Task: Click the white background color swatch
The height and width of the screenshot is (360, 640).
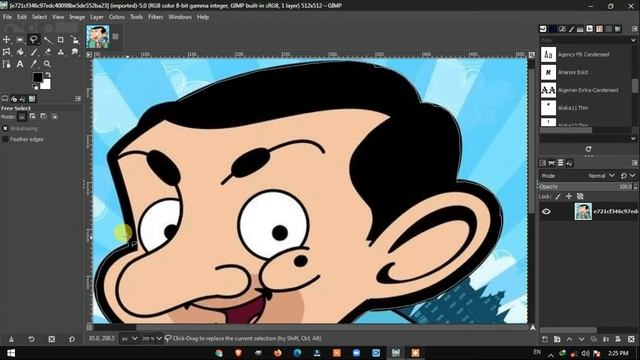Action: [46, 84]
